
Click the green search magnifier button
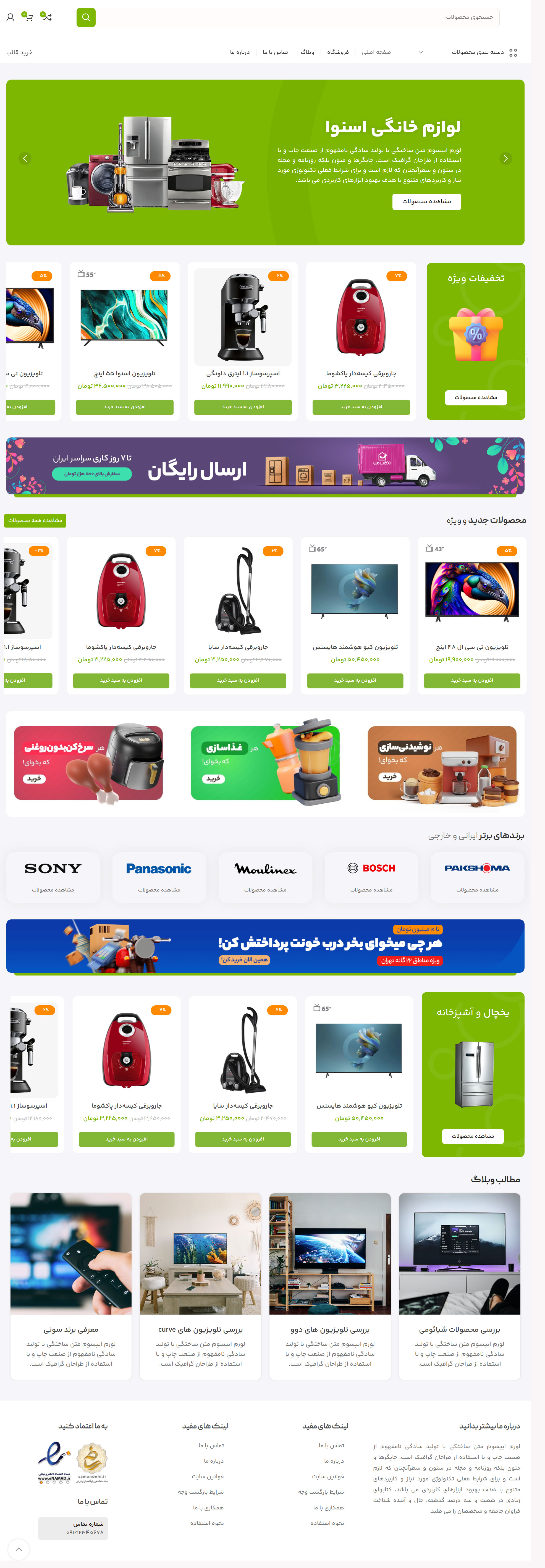point(86,18)
